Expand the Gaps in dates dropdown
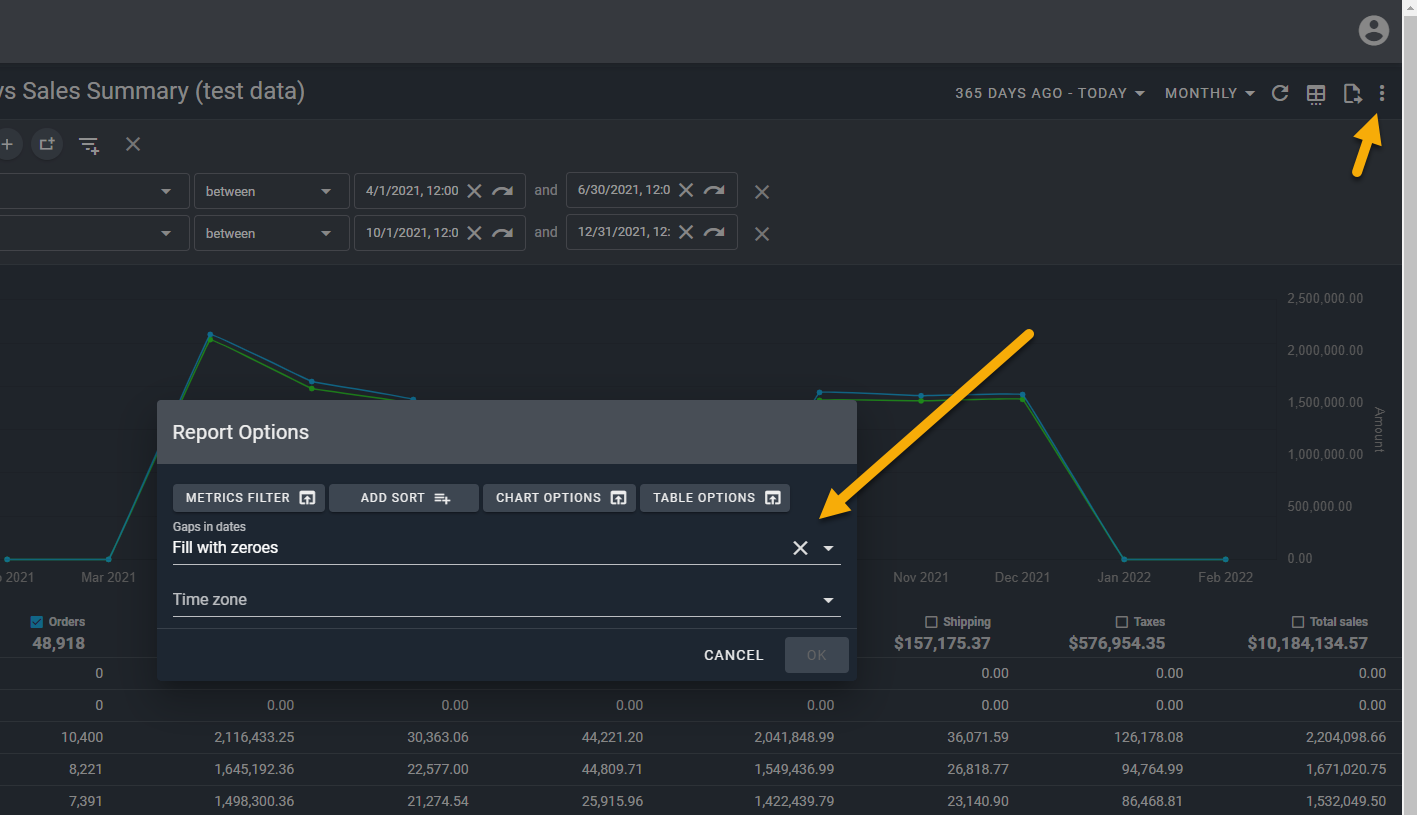Image resolution: width=1417 pixels, height=815 pixels. click(x=828, y=548)
